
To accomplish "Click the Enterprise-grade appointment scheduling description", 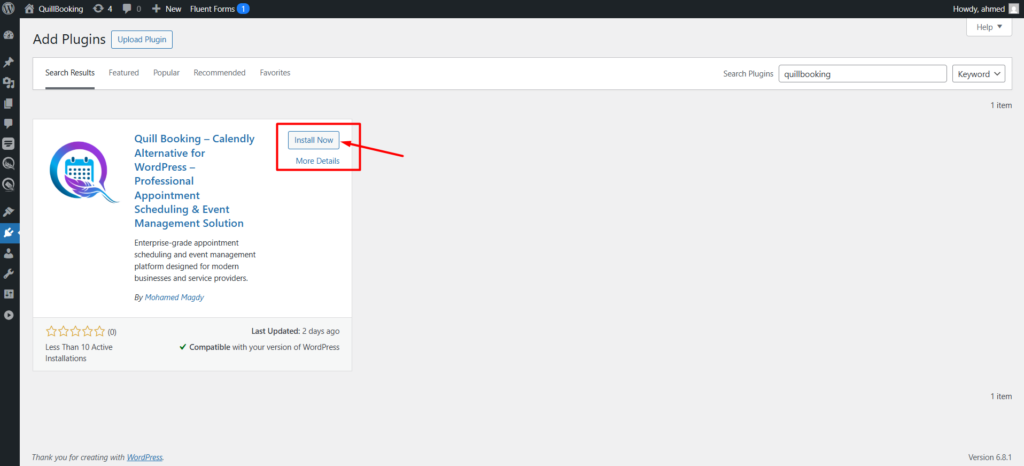I will (195, 260).
